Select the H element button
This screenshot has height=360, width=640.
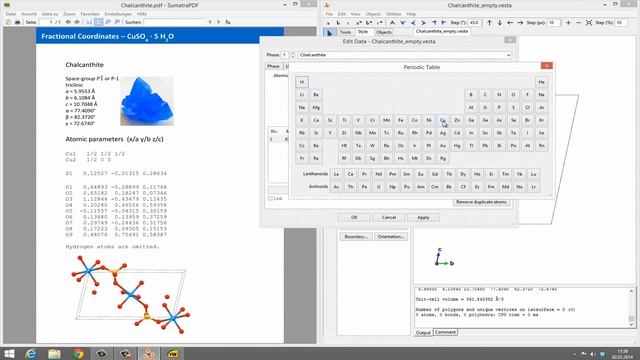302,82
